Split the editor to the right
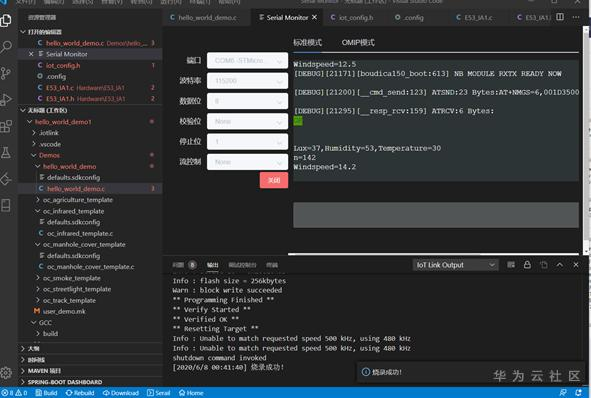Screen dimensions: 591x398 (x=560, y=17)
